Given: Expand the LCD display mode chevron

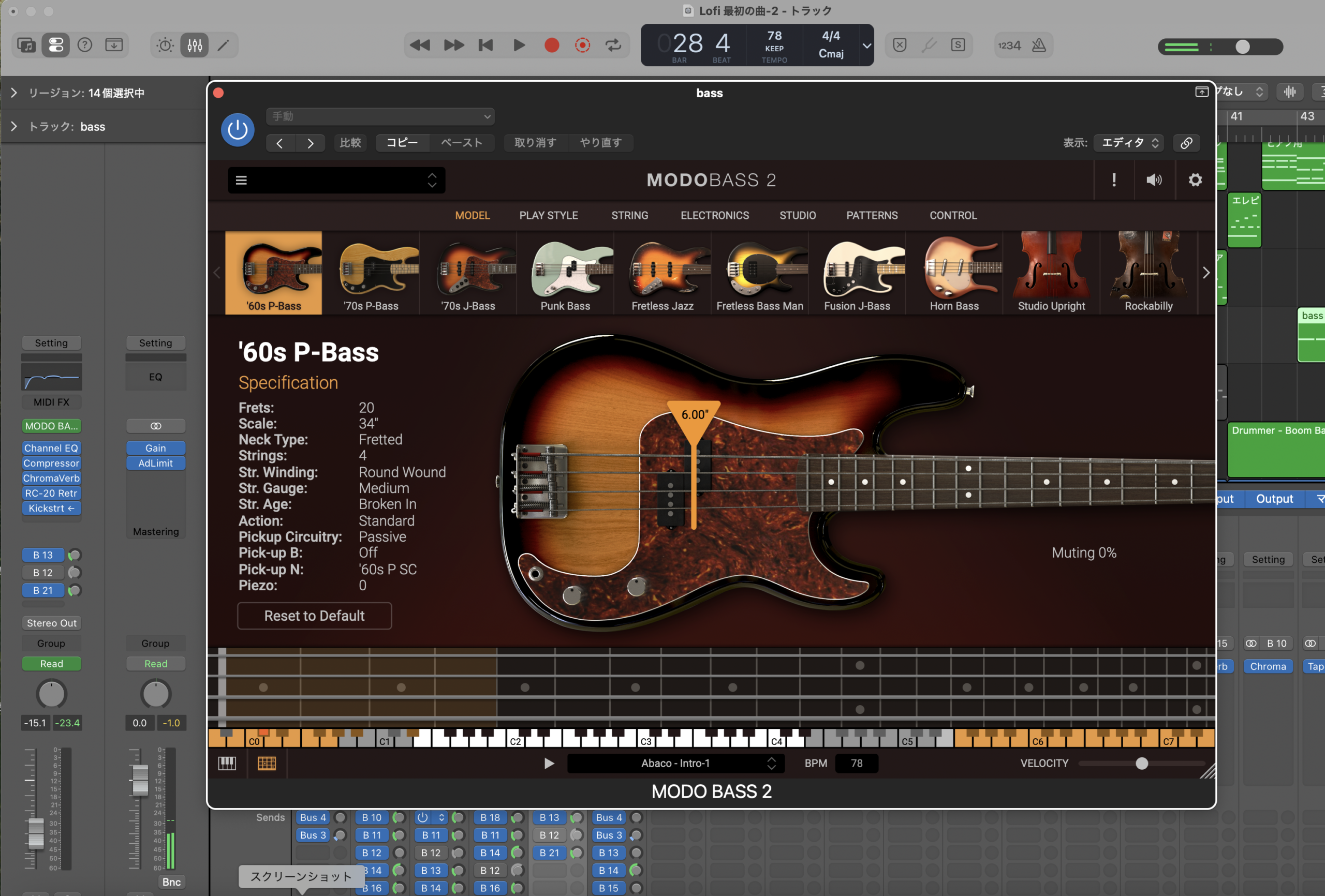Looking at the screenshot, I should coord(866,46).
